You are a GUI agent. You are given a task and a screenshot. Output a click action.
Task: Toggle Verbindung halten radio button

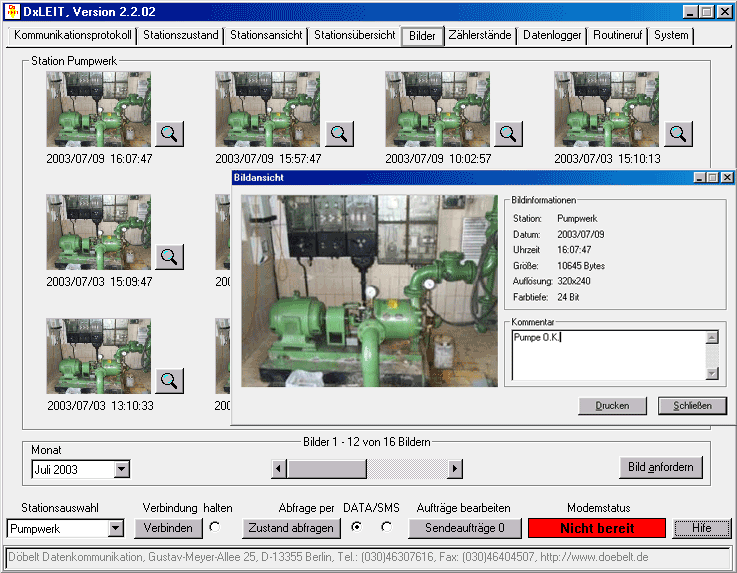215,527
